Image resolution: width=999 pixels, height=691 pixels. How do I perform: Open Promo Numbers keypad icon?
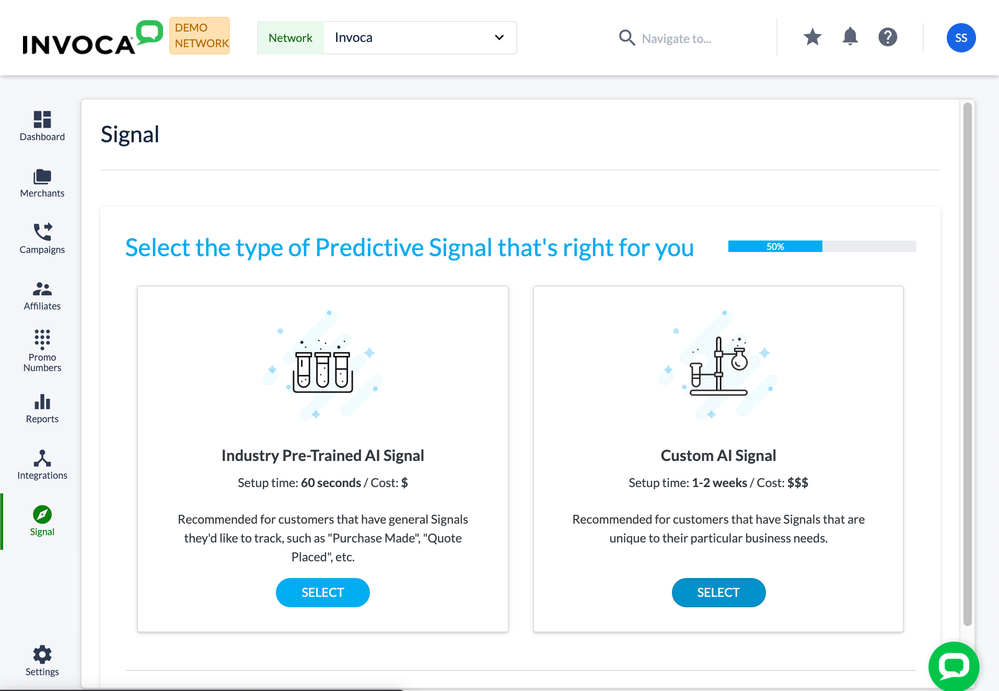pos(42,339)
